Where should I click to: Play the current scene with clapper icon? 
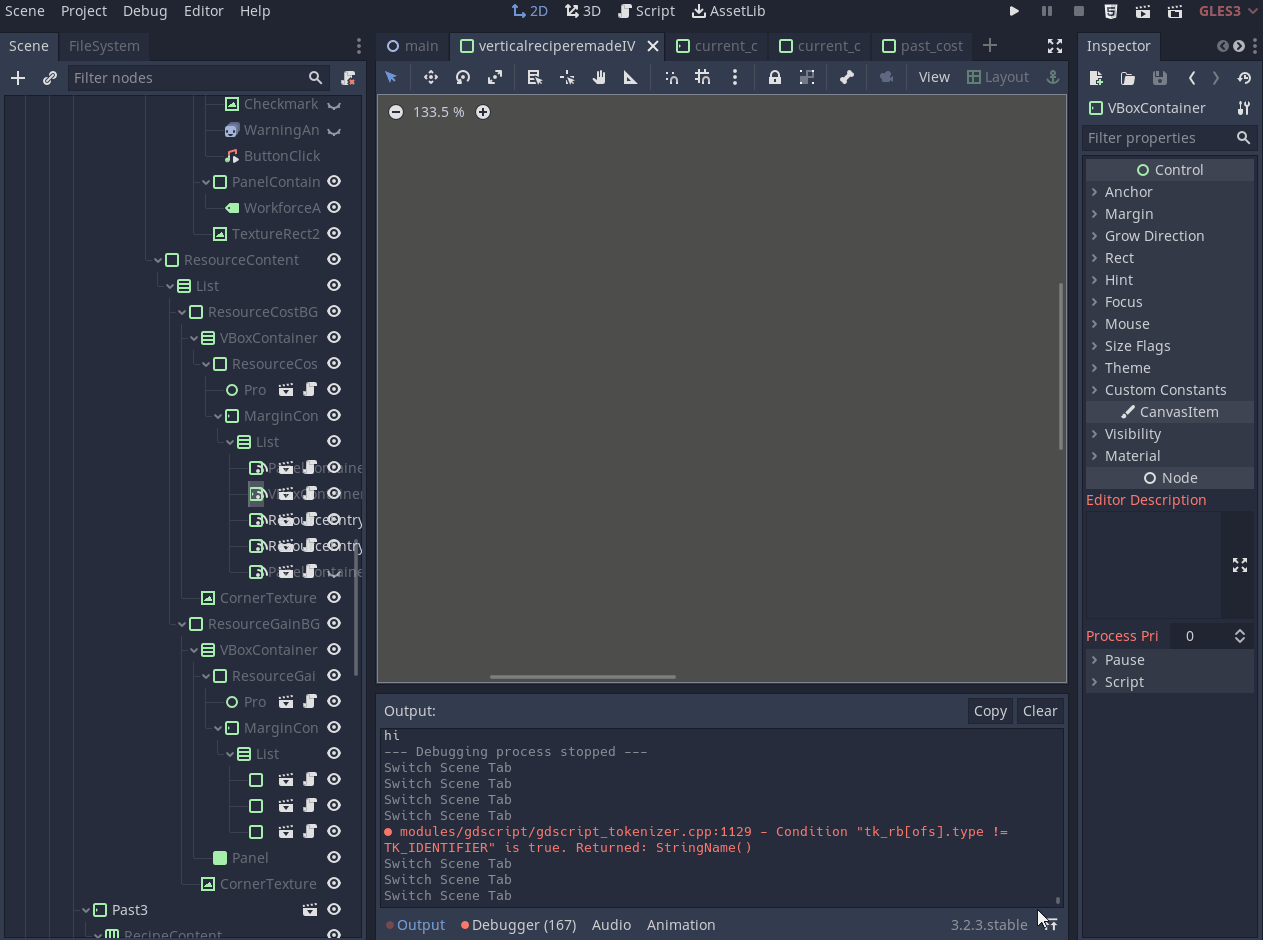1143,11
